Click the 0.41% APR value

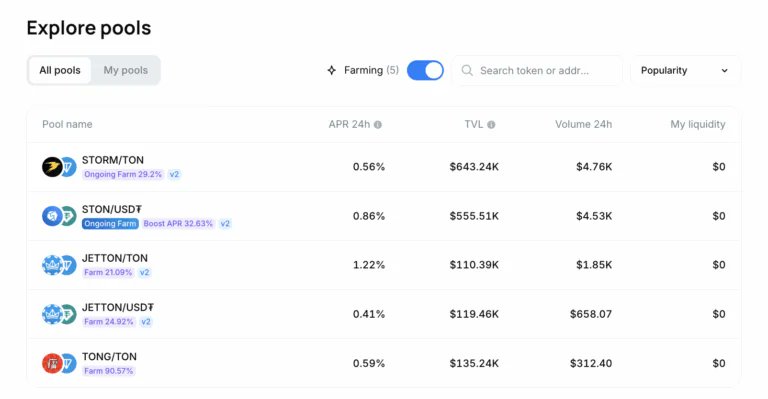pos(369,314)
